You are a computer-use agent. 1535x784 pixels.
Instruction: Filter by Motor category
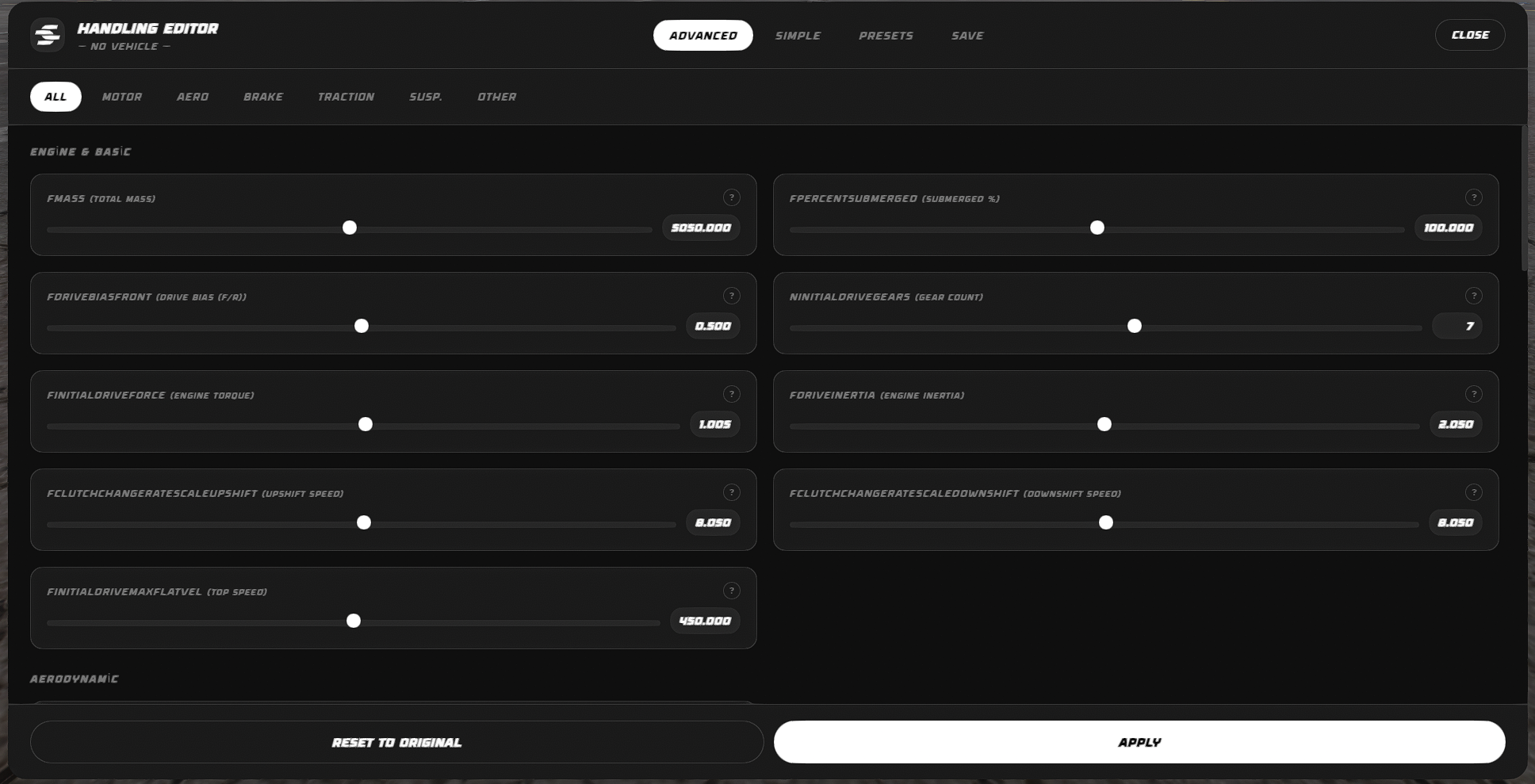point(122,97)
